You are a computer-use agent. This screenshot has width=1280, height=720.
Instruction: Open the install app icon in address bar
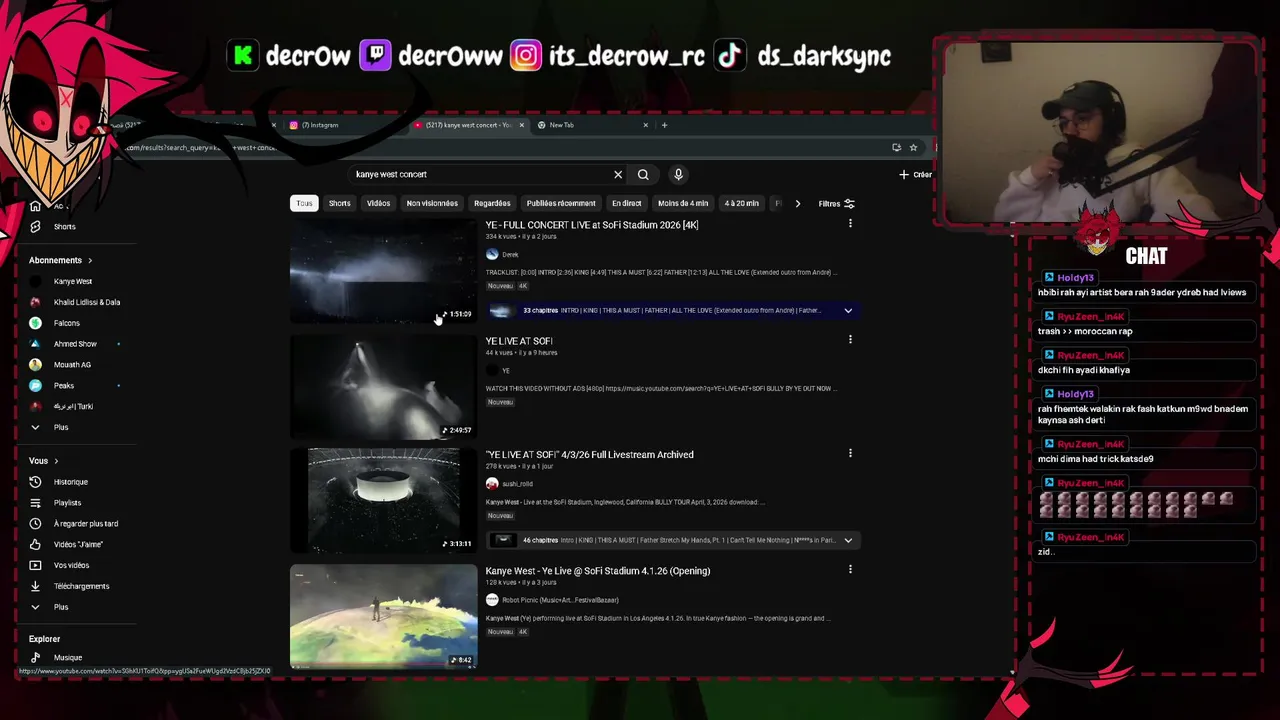tap(896, 147)
